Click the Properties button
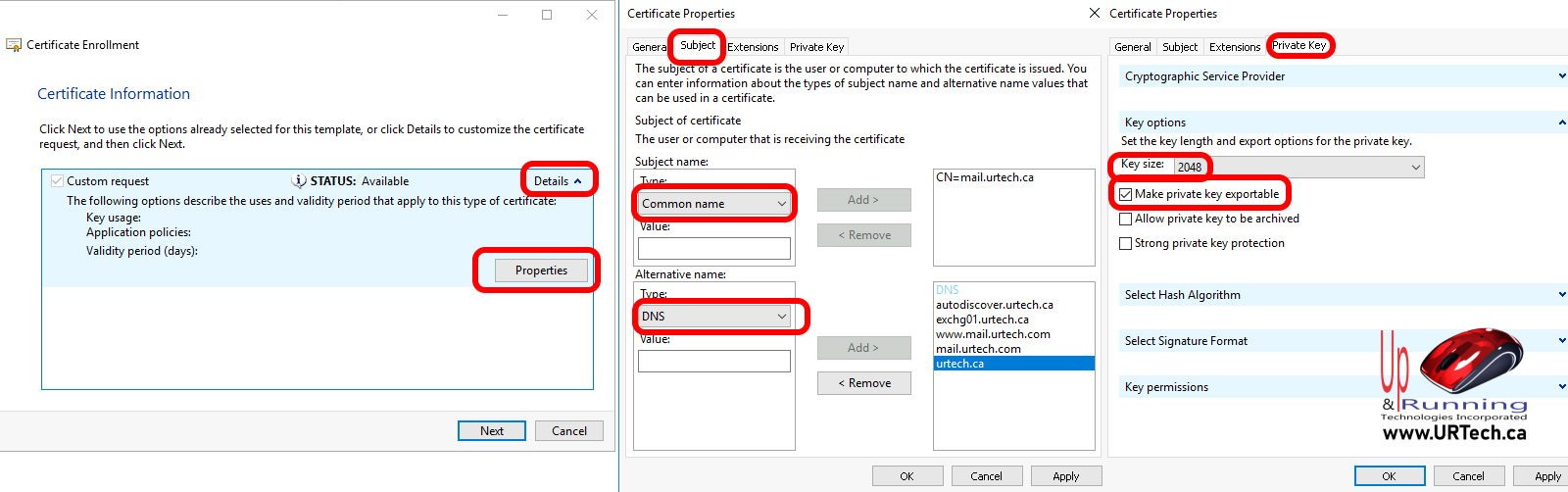Screen dimensions: 1568x492 (541, 271)
